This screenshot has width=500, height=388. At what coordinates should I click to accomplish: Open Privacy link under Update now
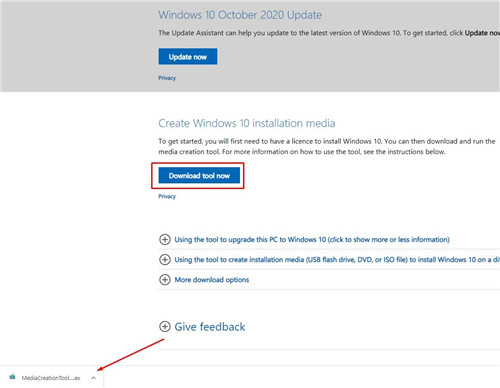[167, 78]
